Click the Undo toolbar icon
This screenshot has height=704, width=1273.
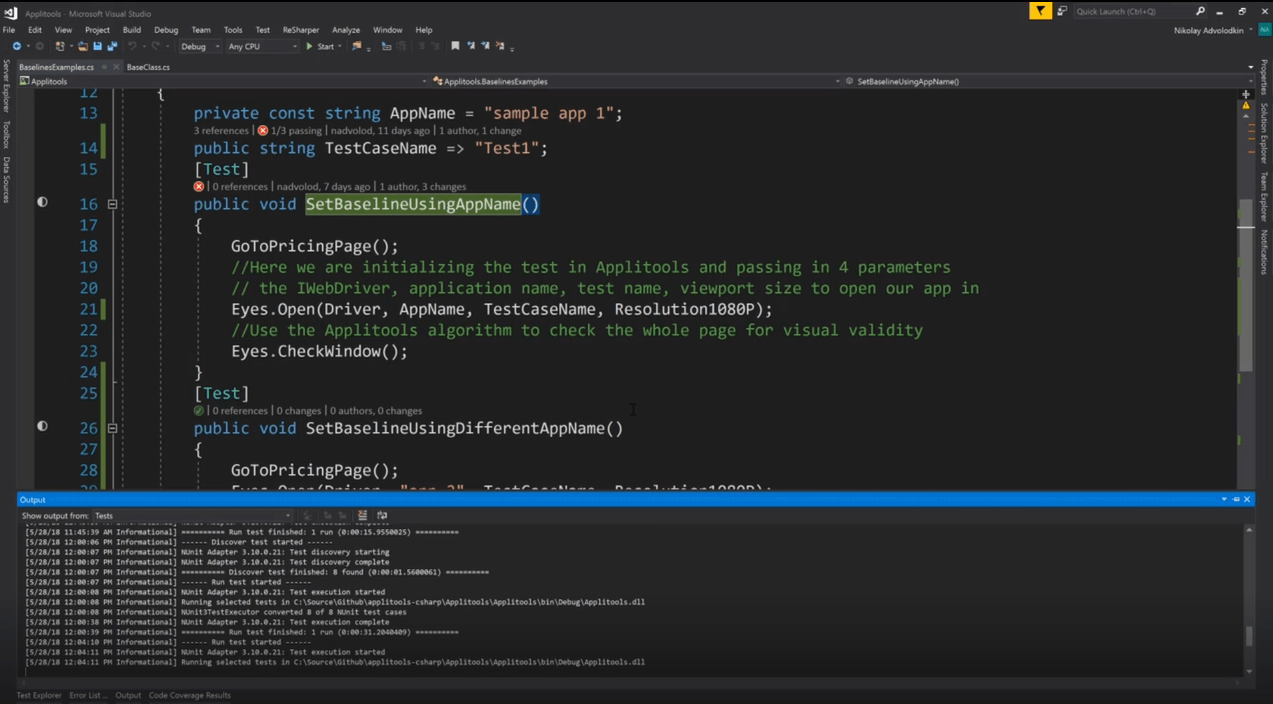tap(132, 46)
